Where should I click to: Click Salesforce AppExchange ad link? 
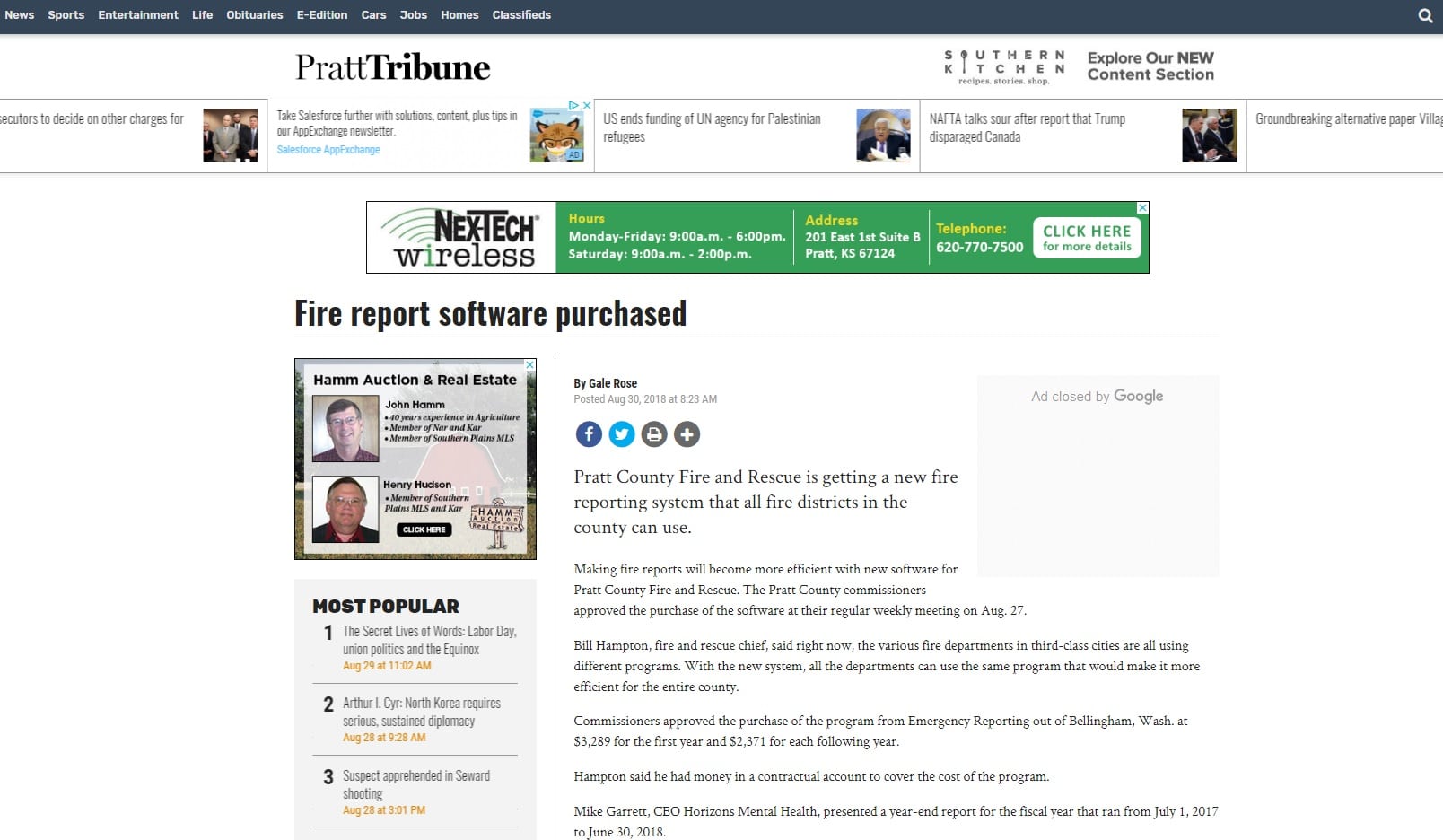(x=328, y=150)
